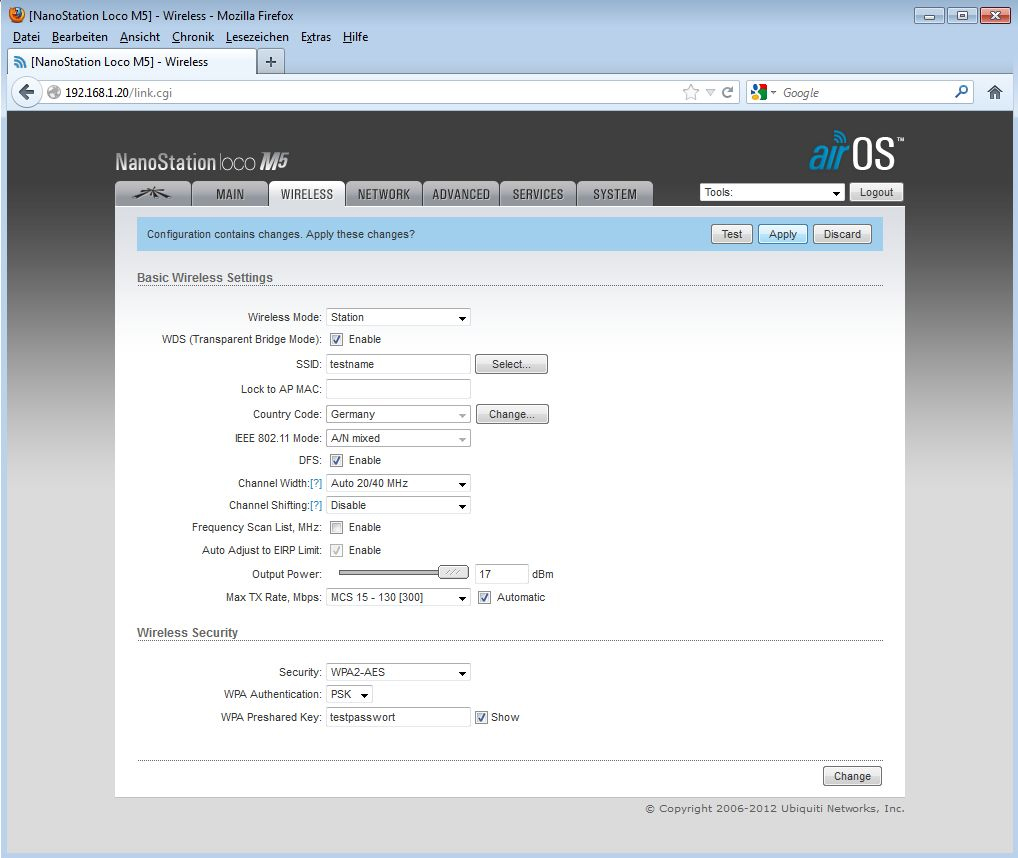Switch to the ADVANCED tab
Screen dimensions: 1018x858
point(461,193)
